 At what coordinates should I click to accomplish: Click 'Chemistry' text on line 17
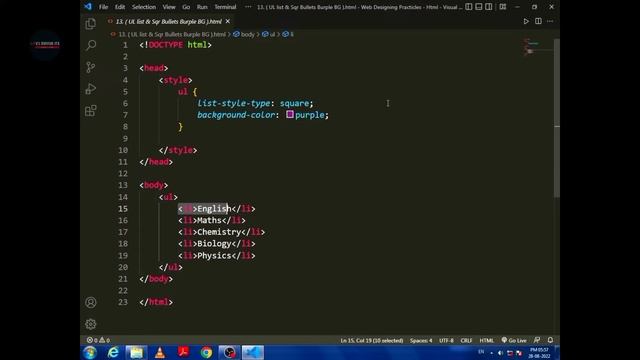(219, 232)
